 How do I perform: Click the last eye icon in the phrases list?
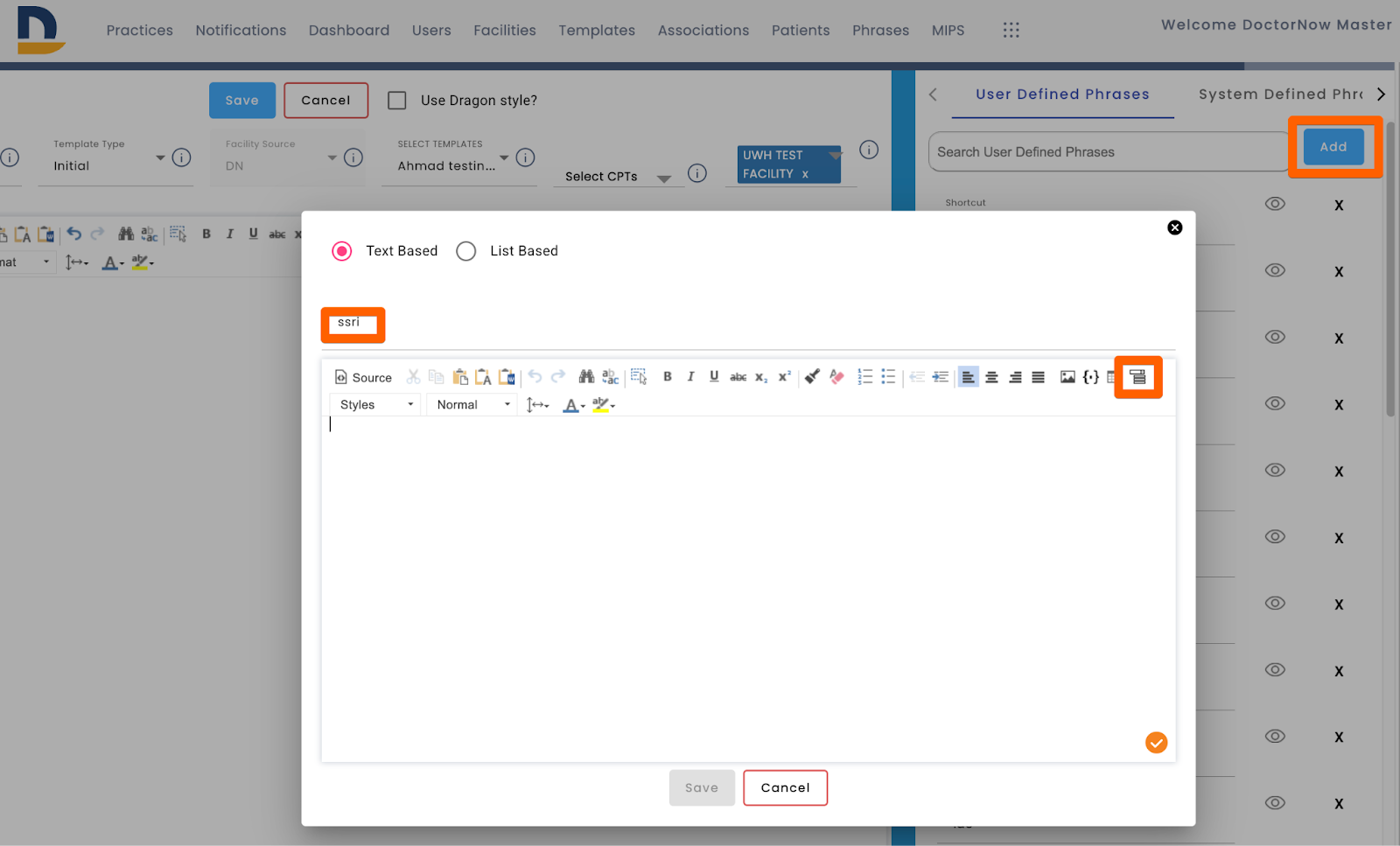pyautogui.click(x=1276, y=802)
